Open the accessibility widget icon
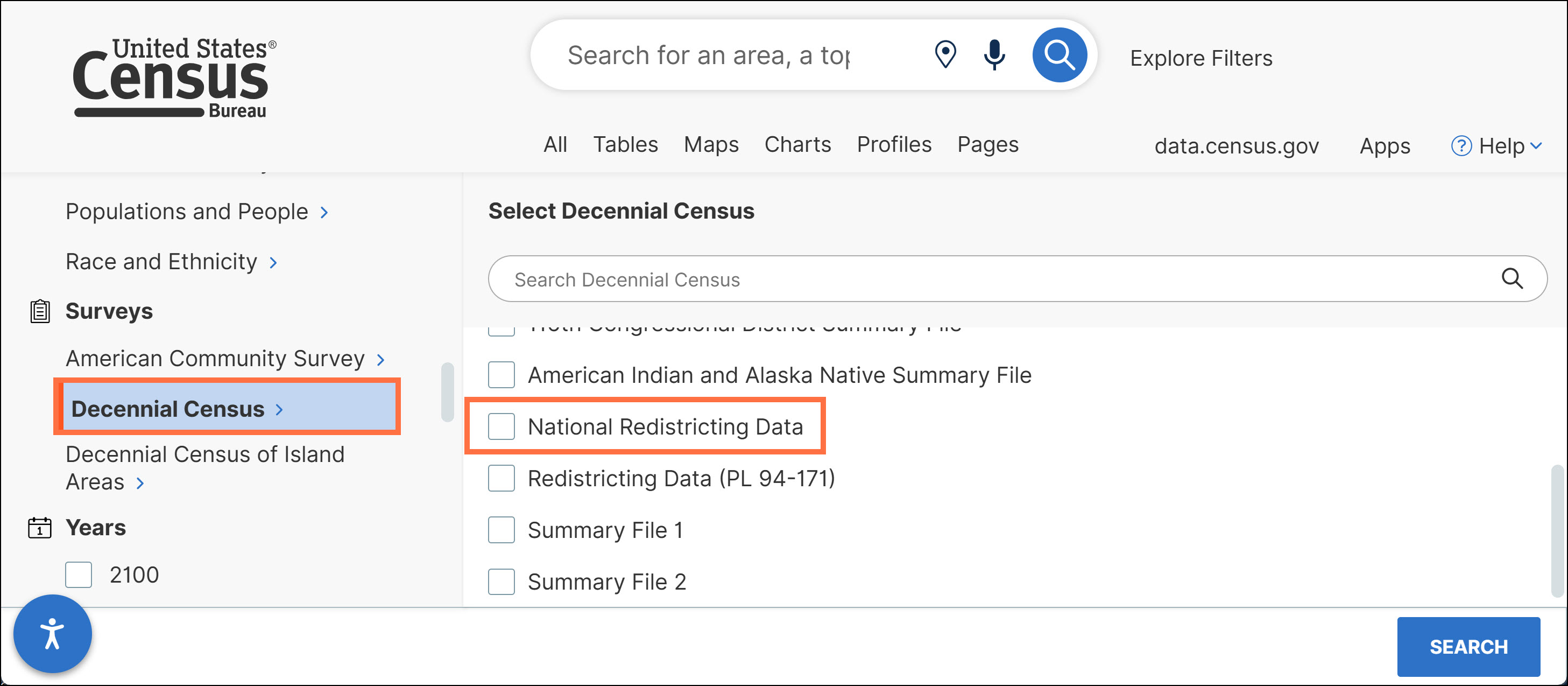Viewport: 1568px width, 686px height. (52, 634)
